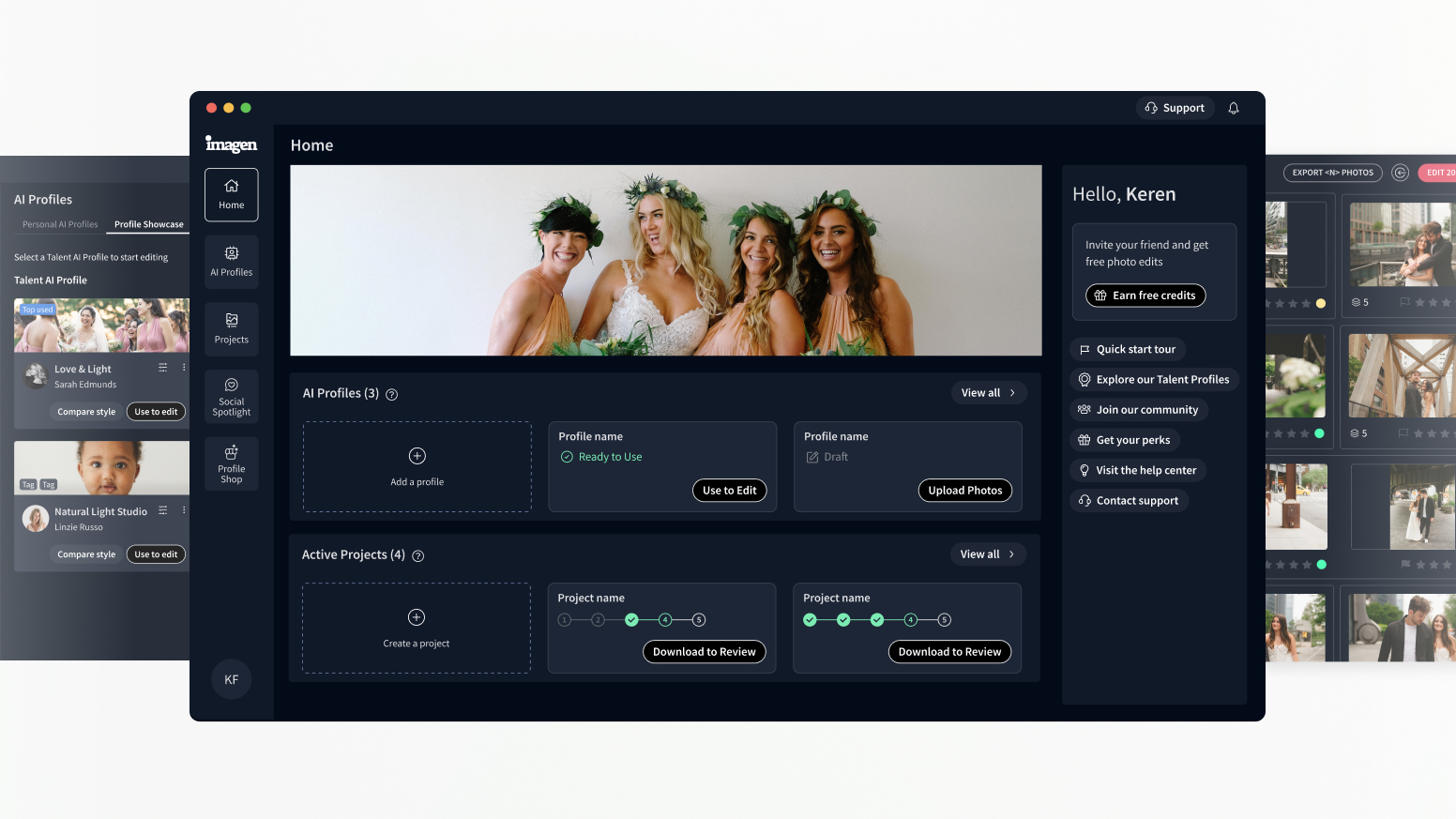
Task: Open the Home section in the sidebar
Action: [232, 194]
